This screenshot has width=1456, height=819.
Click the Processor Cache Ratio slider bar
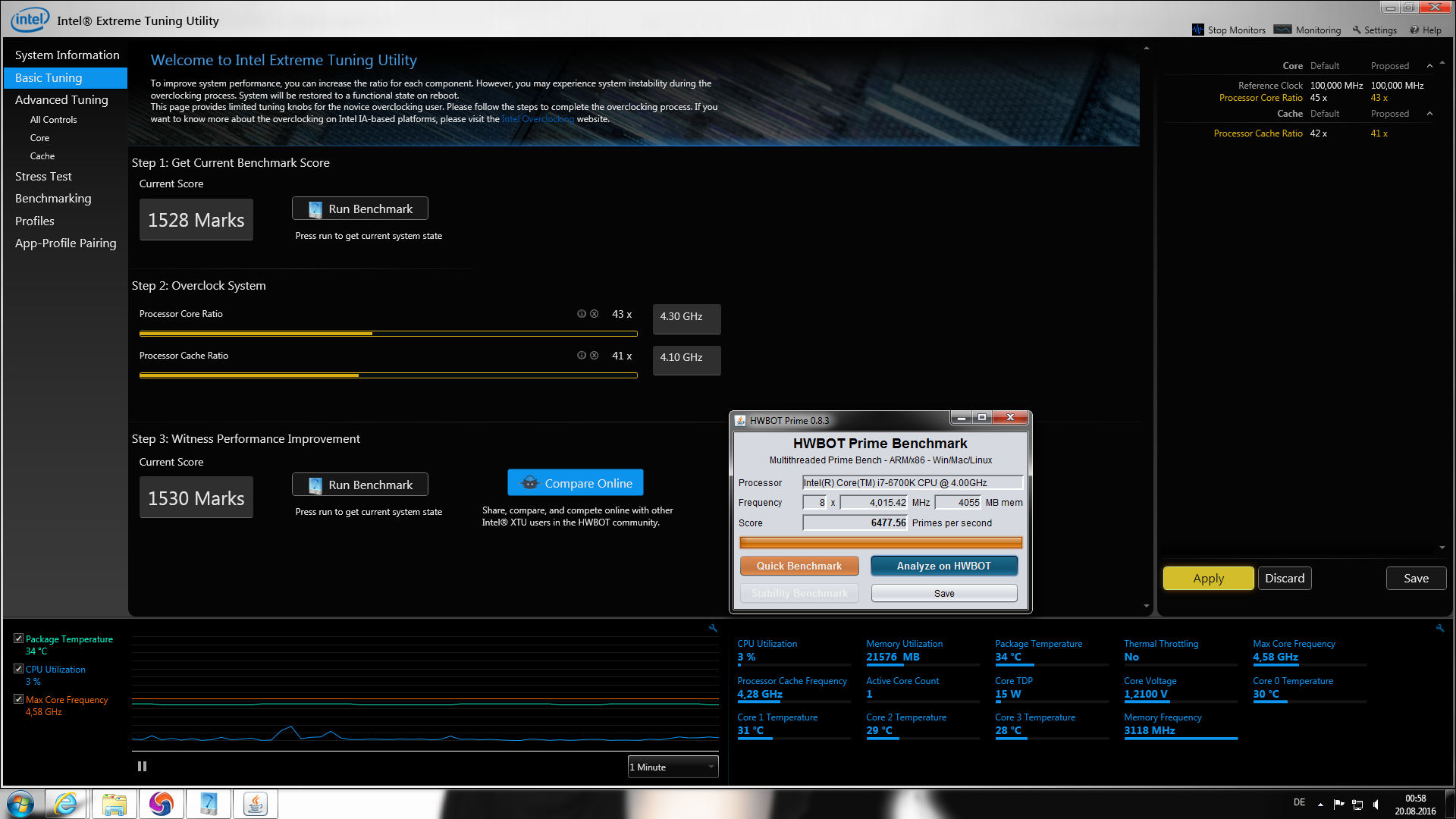tap(388, 375)
